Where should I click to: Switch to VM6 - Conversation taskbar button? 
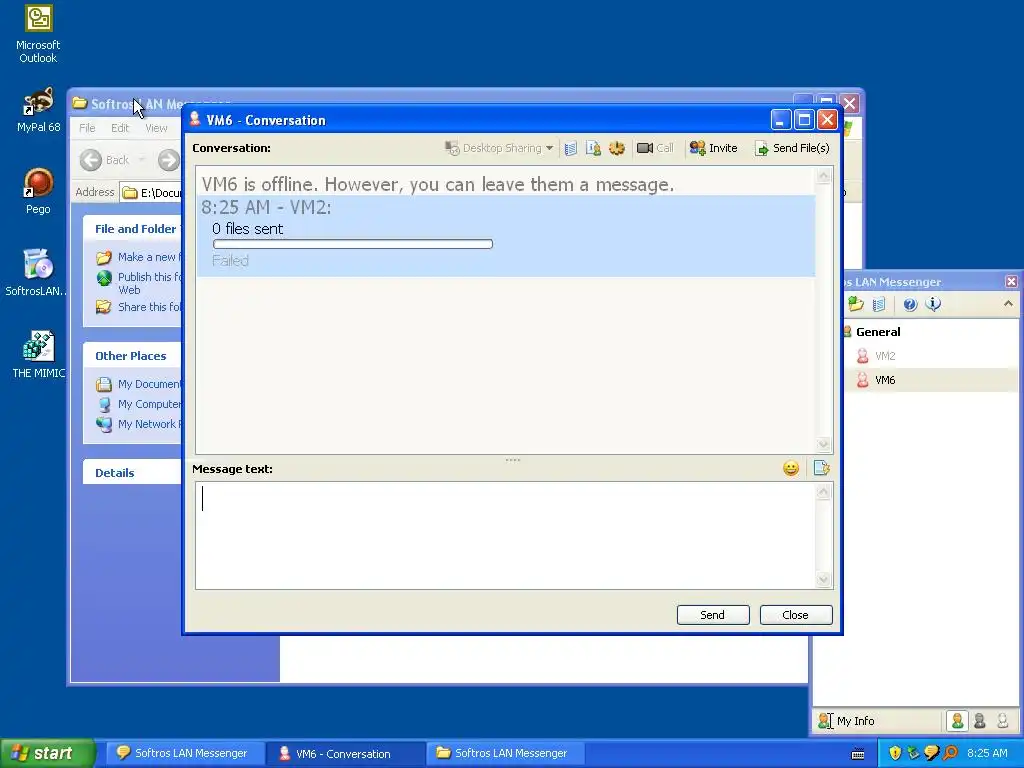(x=344, y=753)
